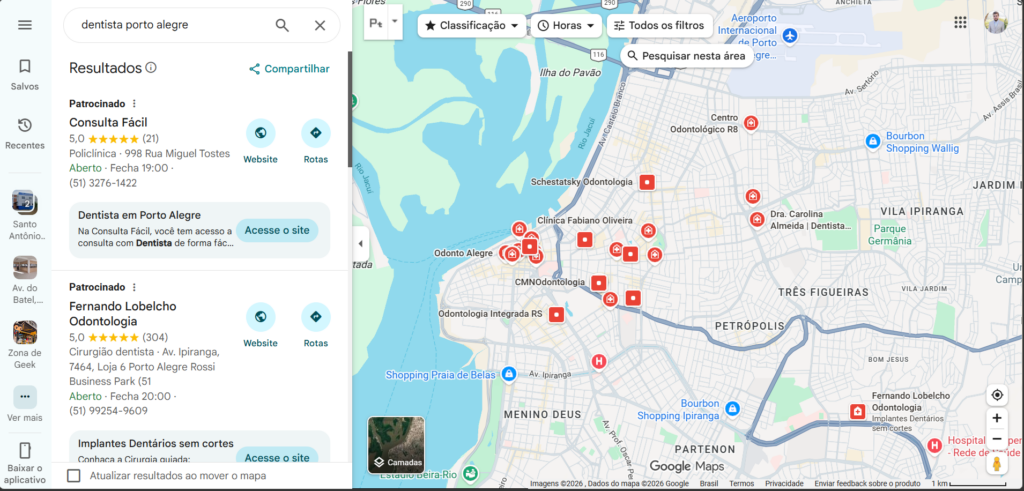The width and height of the screenshot is (1024, 491).
Task: Open Fernando Lobelcho Odontologia result title
Action: [x=123, y=314]
